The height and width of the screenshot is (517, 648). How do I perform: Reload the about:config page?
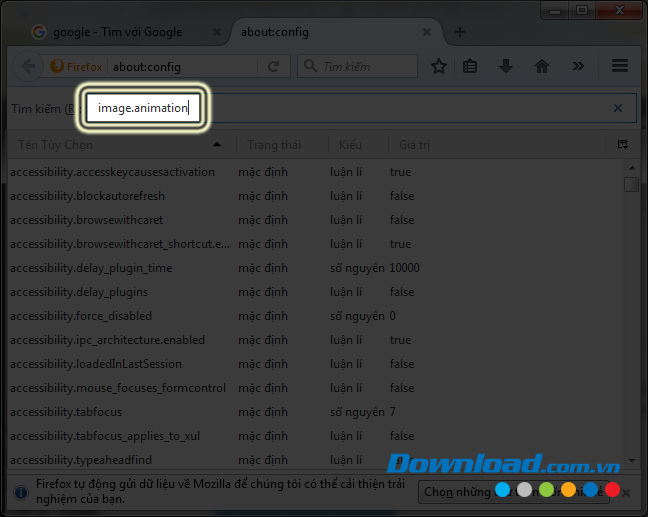tap(273, 67)
